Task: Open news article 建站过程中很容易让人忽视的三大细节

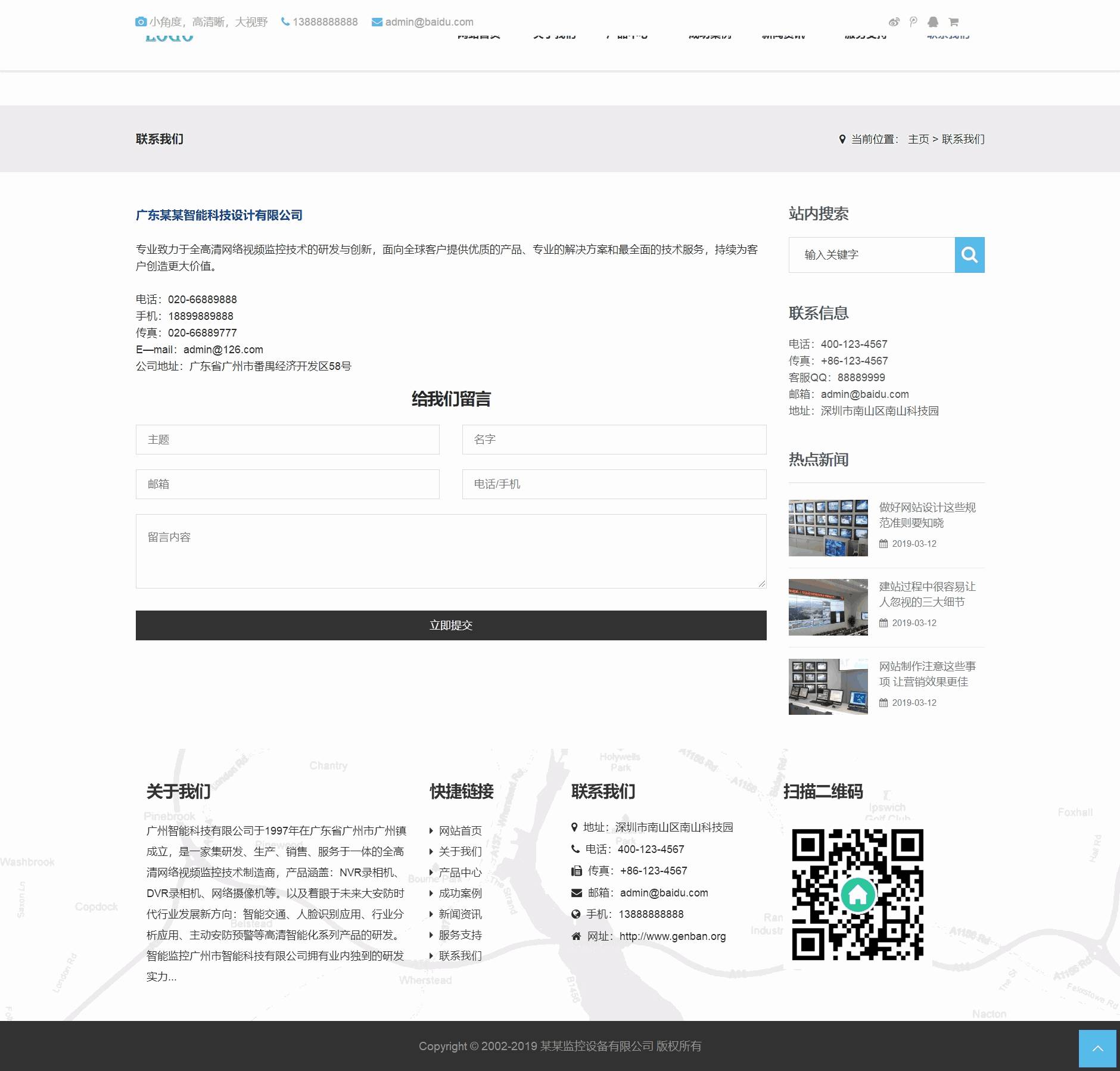Action: (x=927, y=594)
